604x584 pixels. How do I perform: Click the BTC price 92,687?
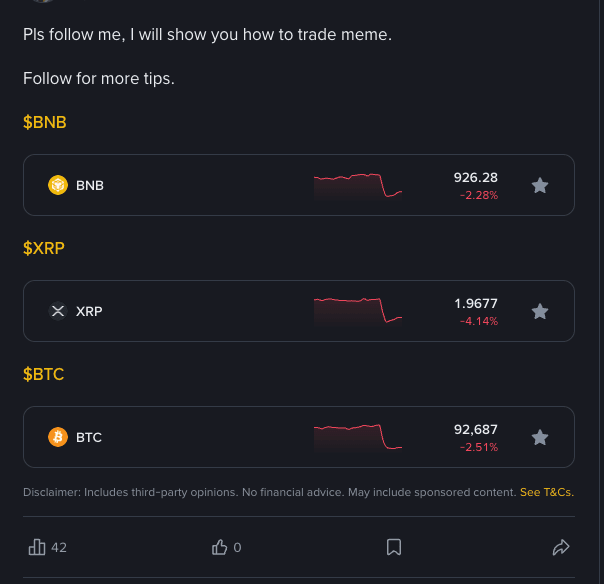[475, 430]
